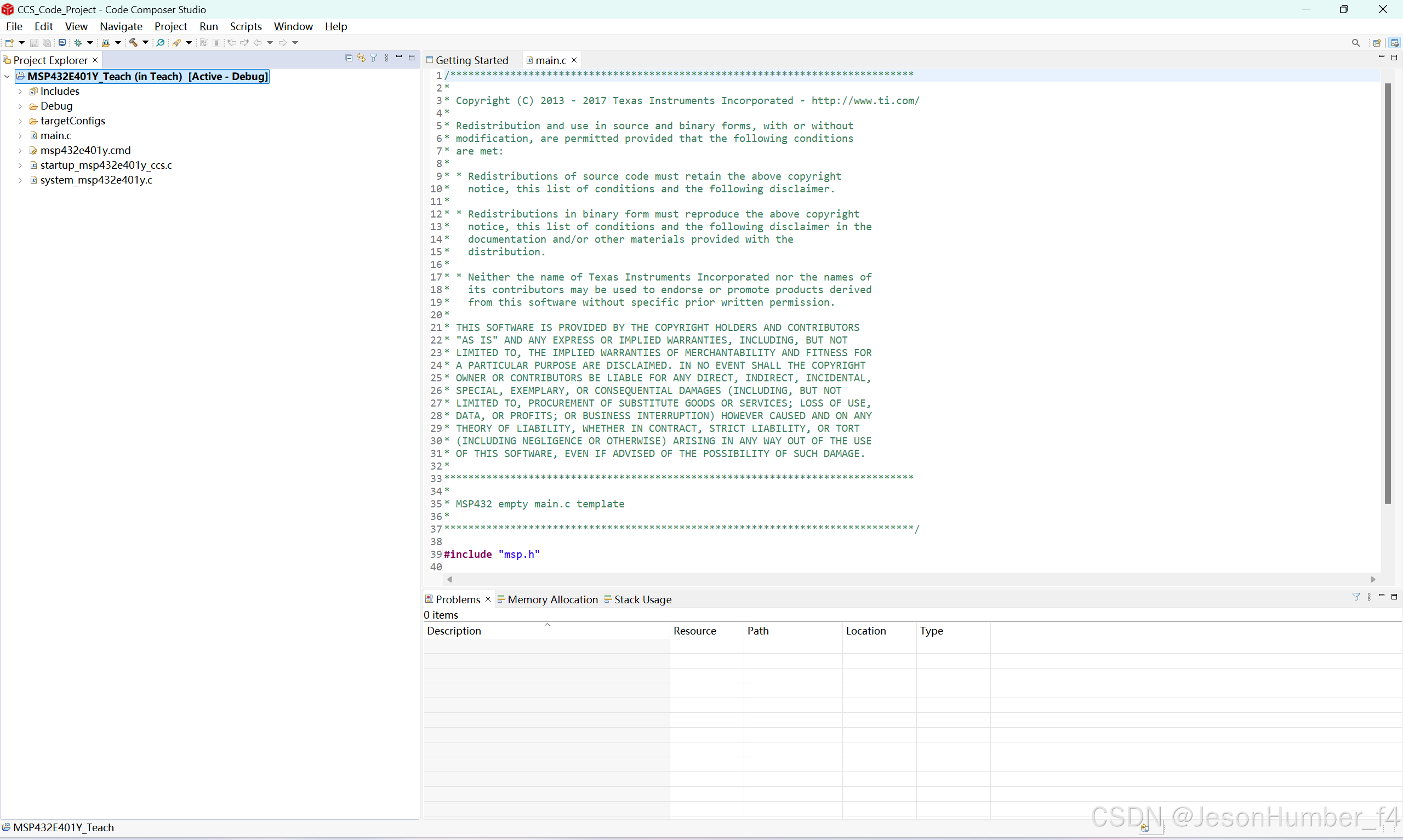The width and height of the screenshot is (1403, 840).
Task: Build the project using the hammer icon
Action: [133, 42]
